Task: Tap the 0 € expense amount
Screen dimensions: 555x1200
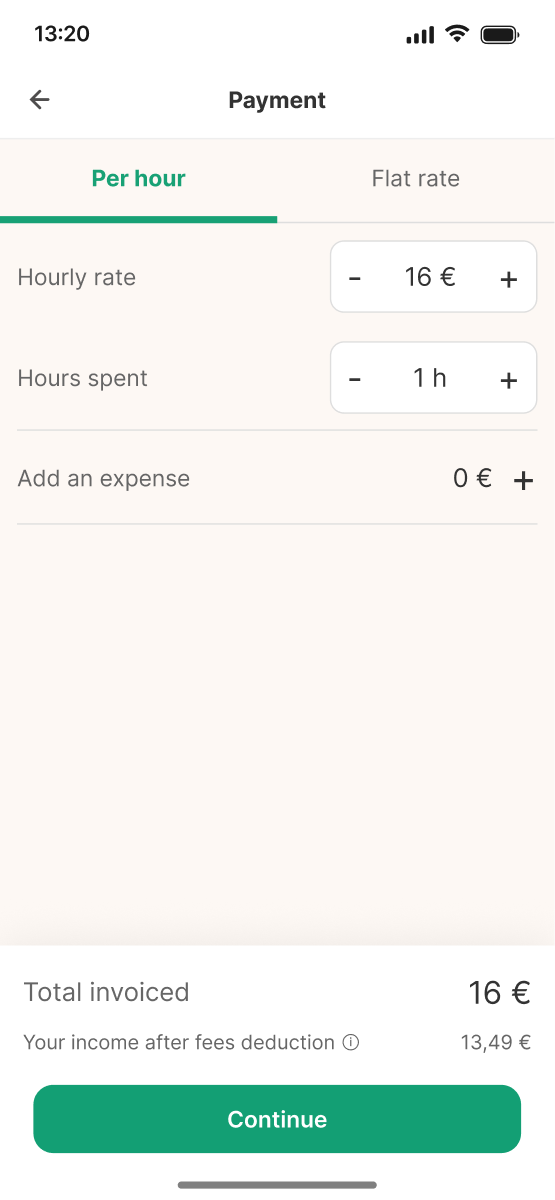Action: 472,478
